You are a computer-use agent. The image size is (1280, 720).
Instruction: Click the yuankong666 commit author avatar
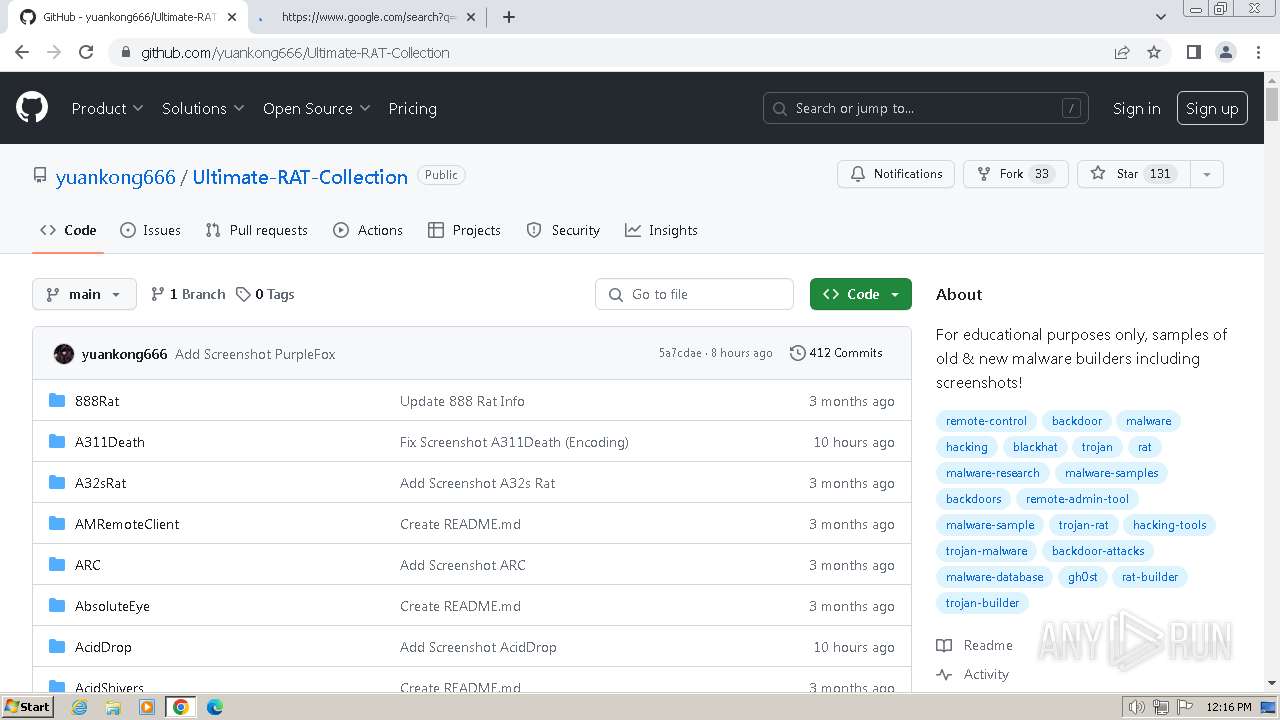pos(64,354)
